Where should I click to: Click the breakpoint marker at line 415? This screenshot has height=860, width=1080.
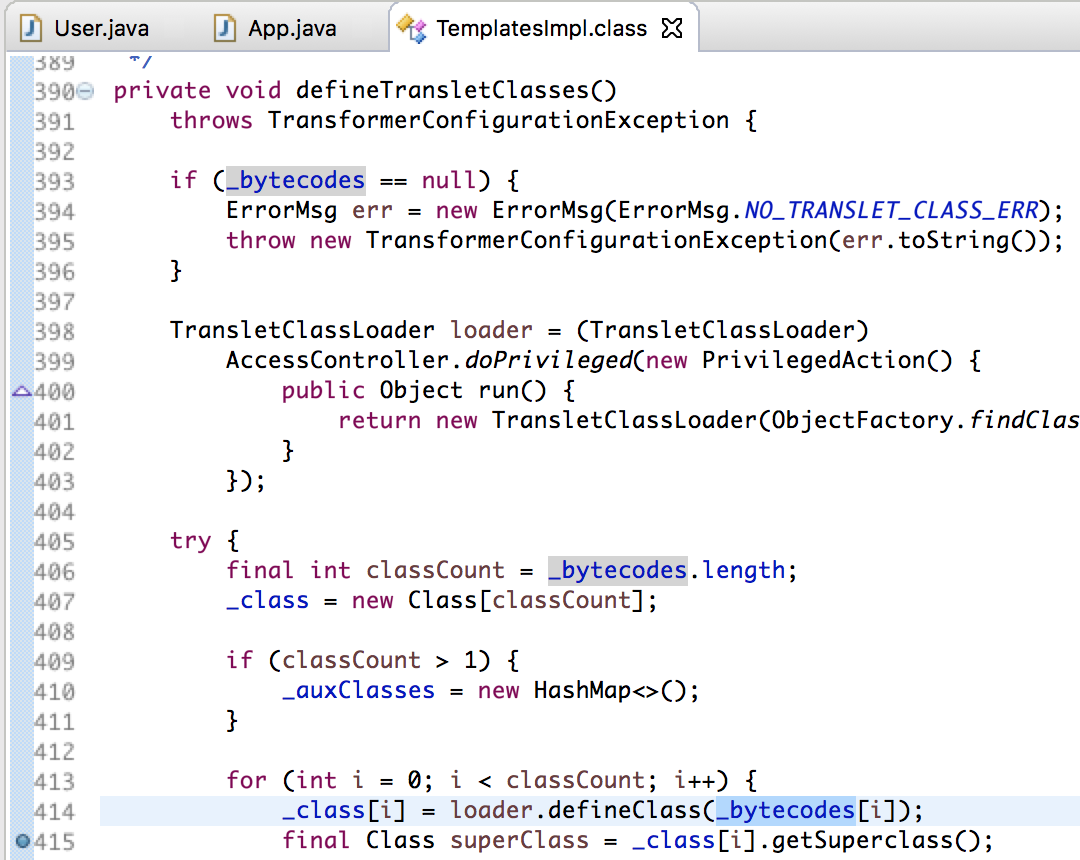pos(23,841)
